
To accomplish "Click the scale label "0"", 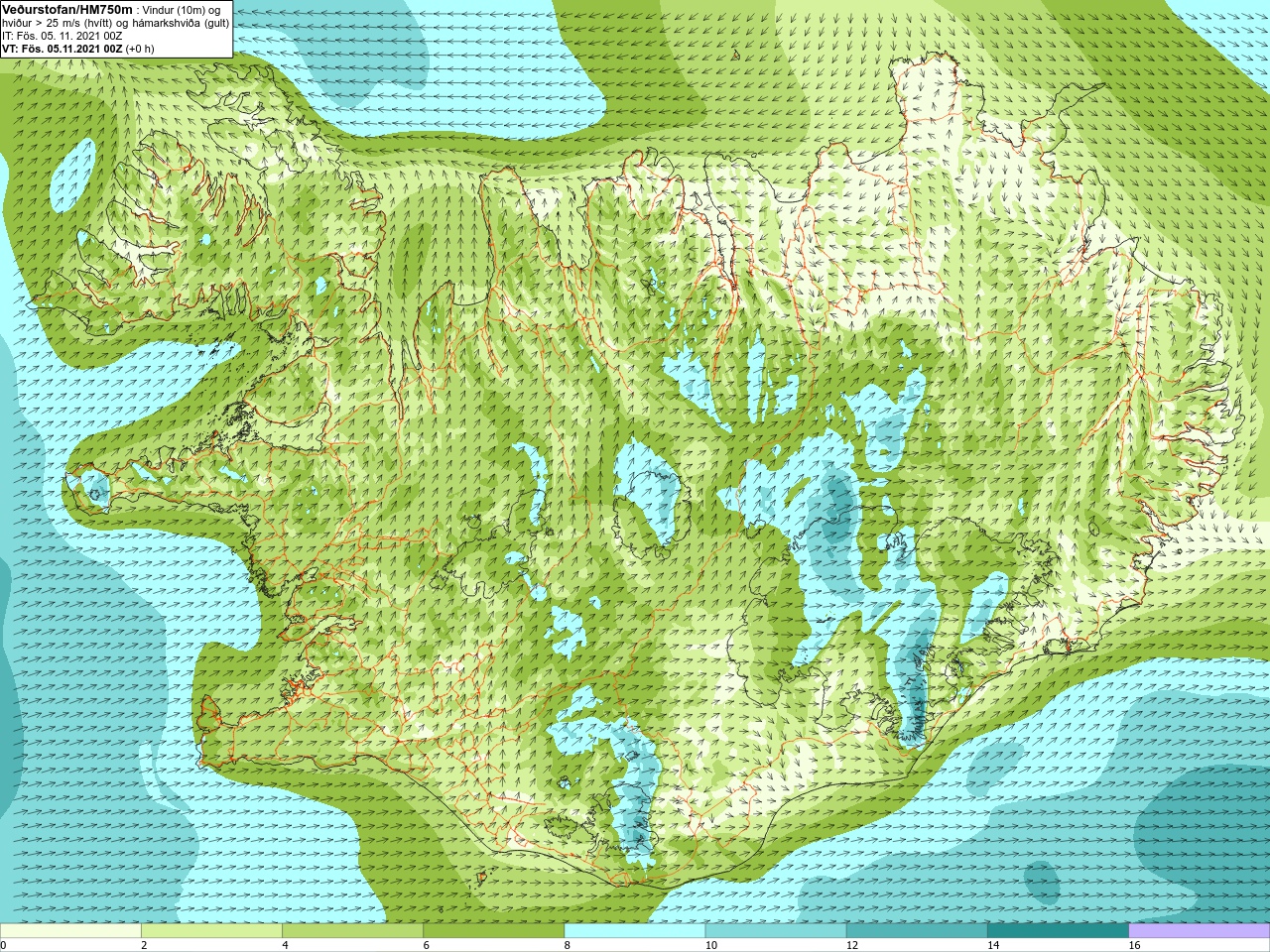I will click(x=4, y=945).
